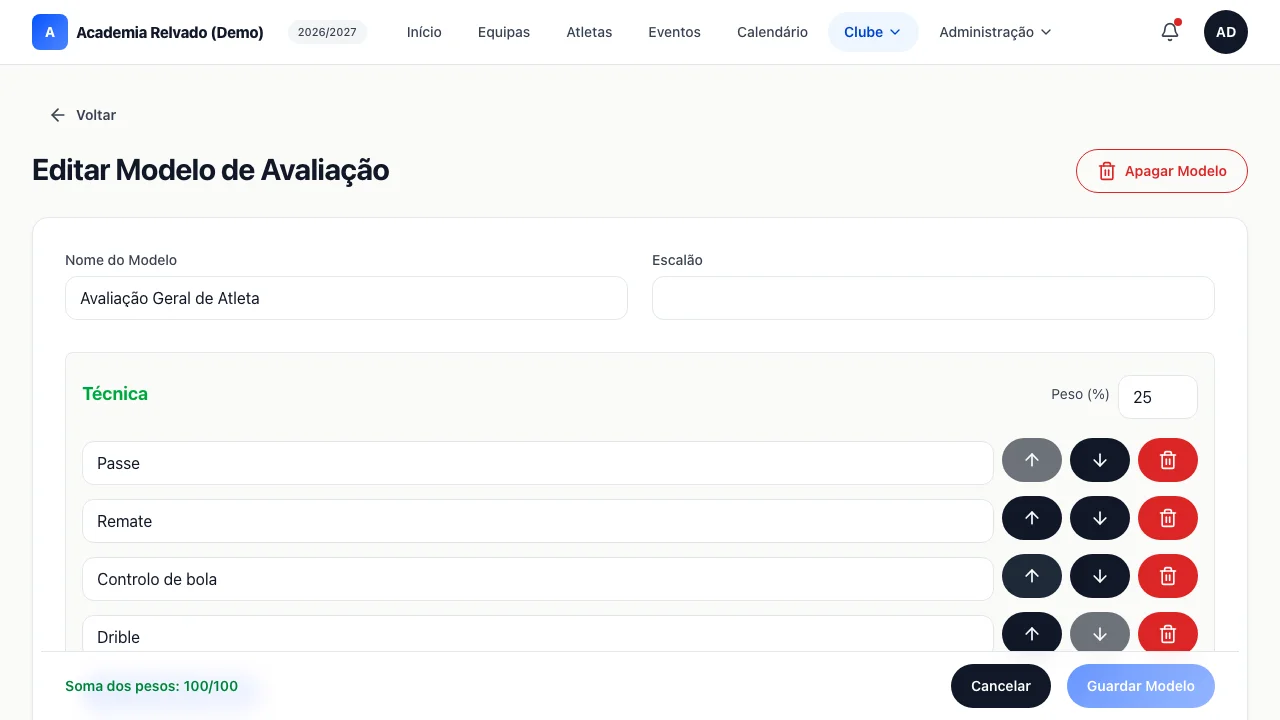The image size is (1280, 720).
Task: Navigate to Atletas
Action: click(589, 32)
